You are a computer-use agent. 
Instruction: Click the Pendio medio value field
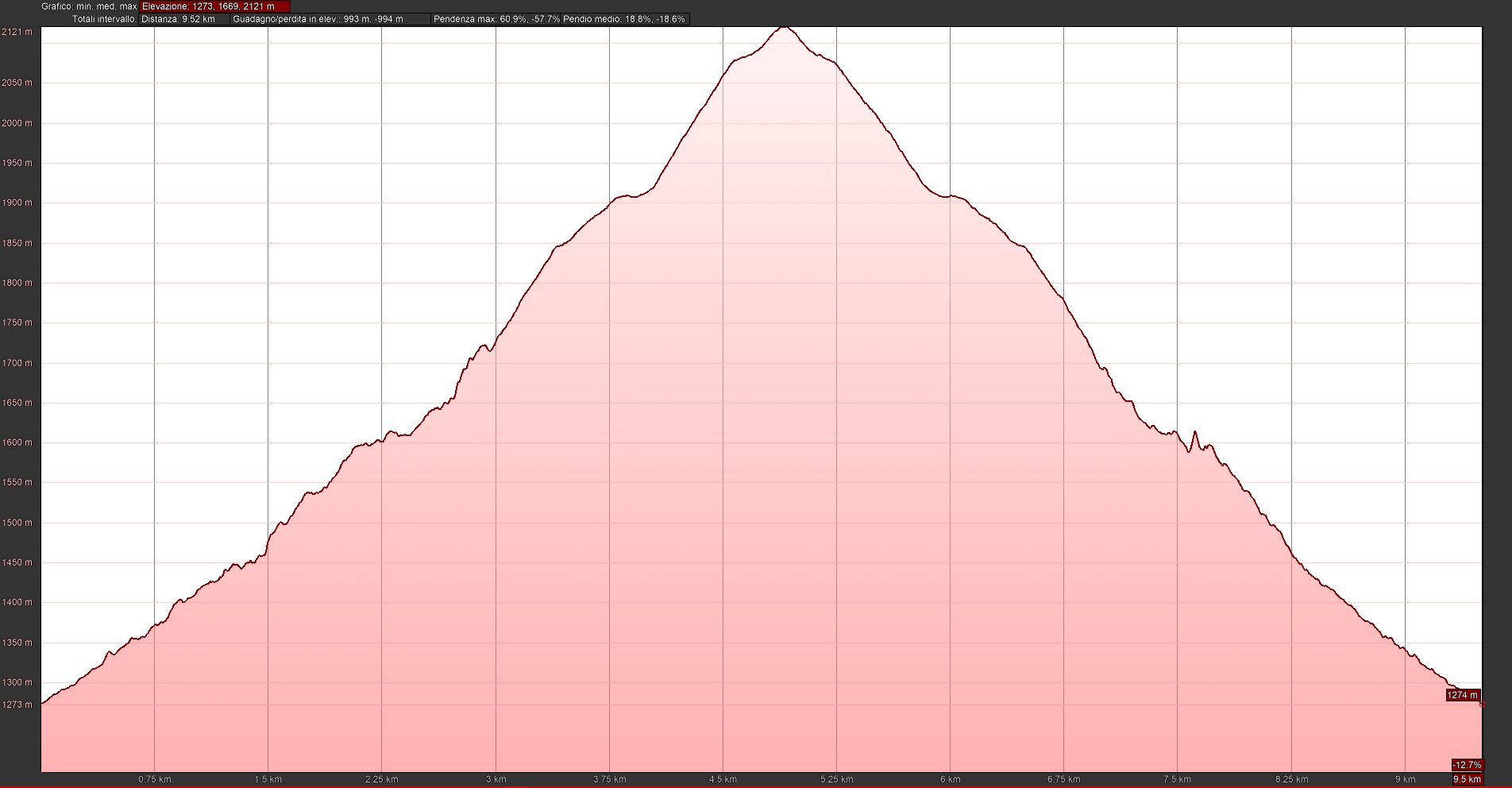(x=624, y=19)
